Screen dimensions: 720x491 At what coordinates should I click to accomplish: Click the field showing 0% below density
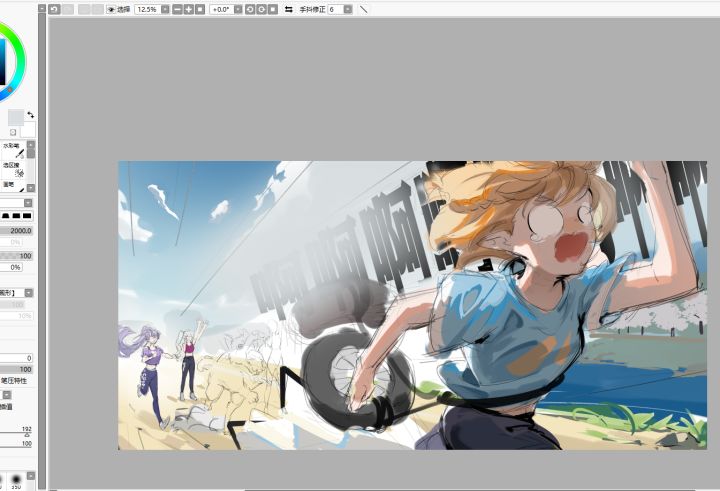[11, 267]
